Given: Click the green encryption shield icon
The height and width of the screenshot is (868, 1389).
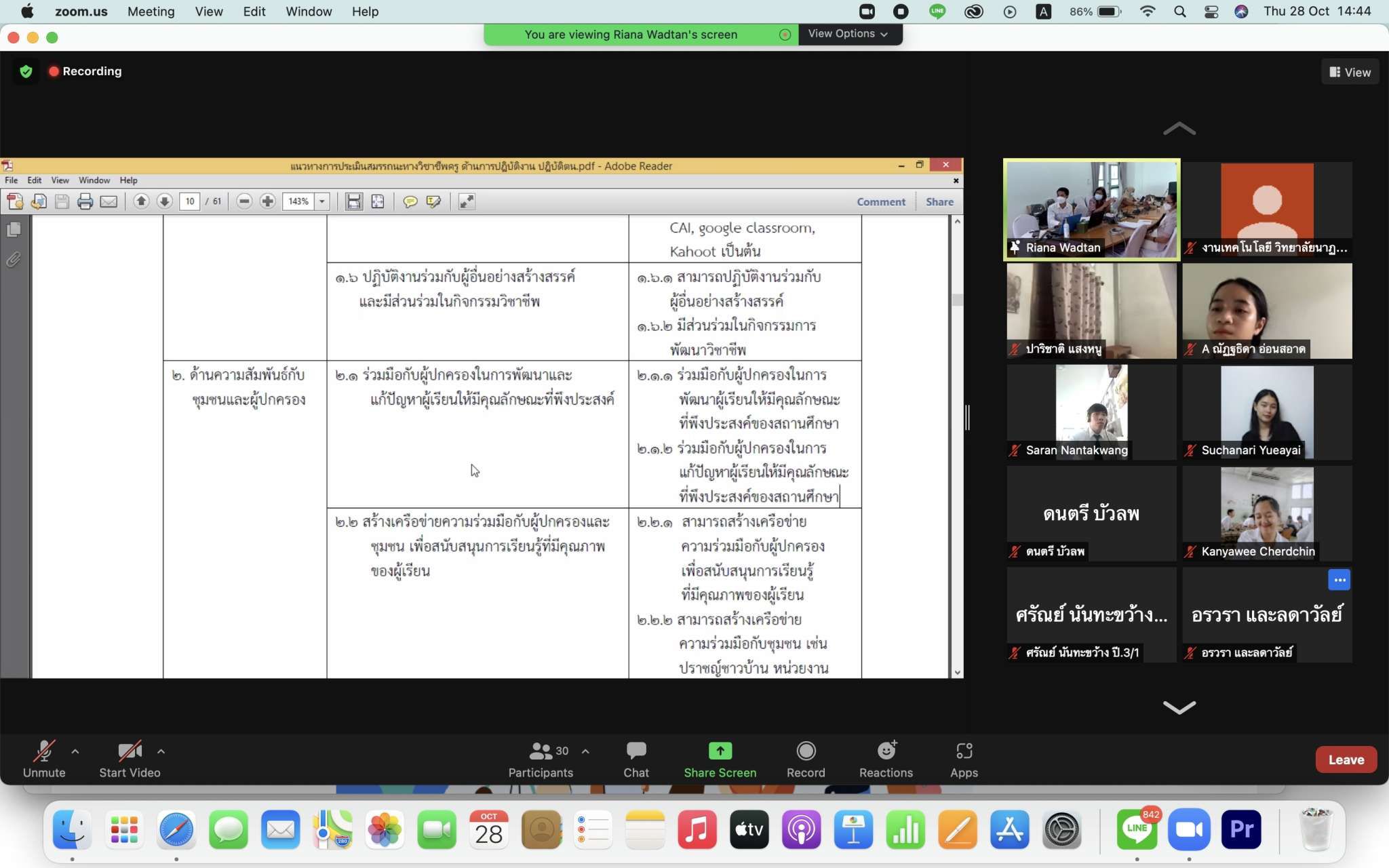Looking at the screenshot, I should [26, 71].
